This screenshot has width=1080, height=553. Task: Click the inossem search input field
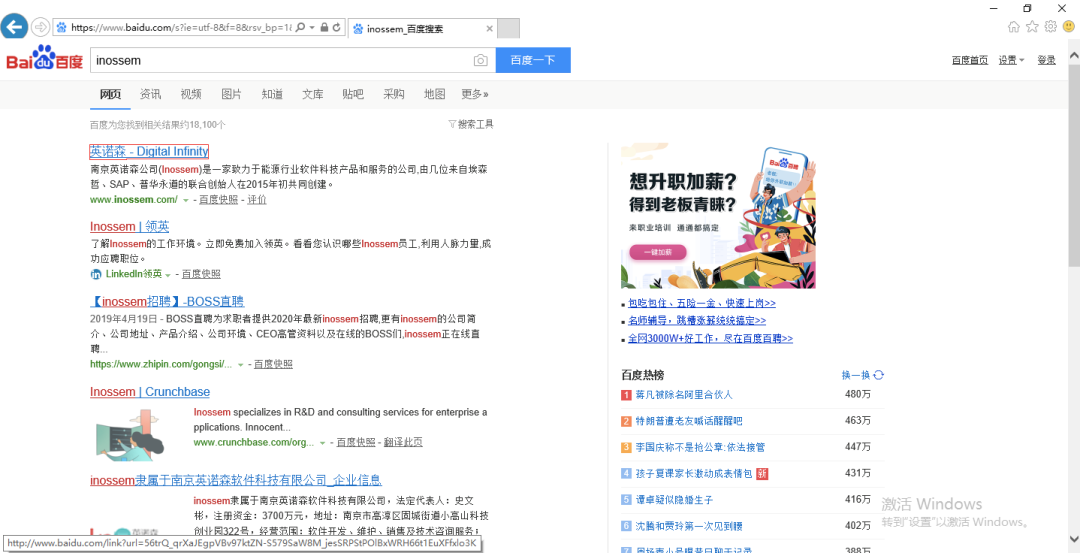point(282,60)
